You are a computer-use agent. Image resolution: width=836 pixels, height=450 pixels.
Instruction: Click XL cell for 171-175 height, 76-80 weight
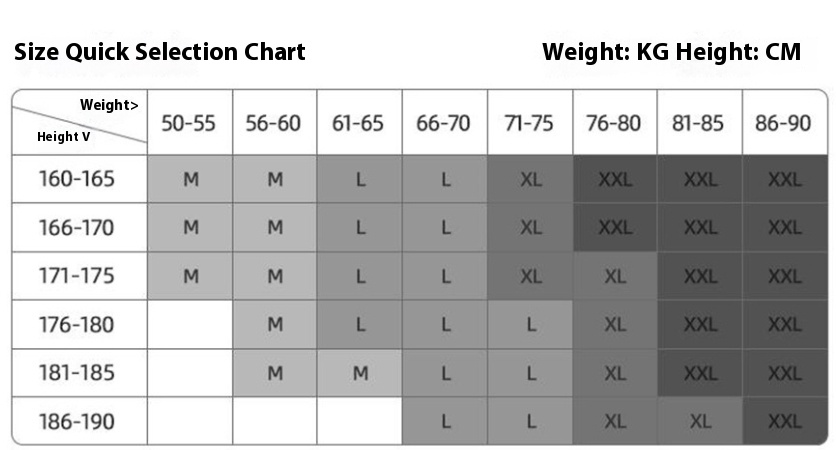point(615,276)
